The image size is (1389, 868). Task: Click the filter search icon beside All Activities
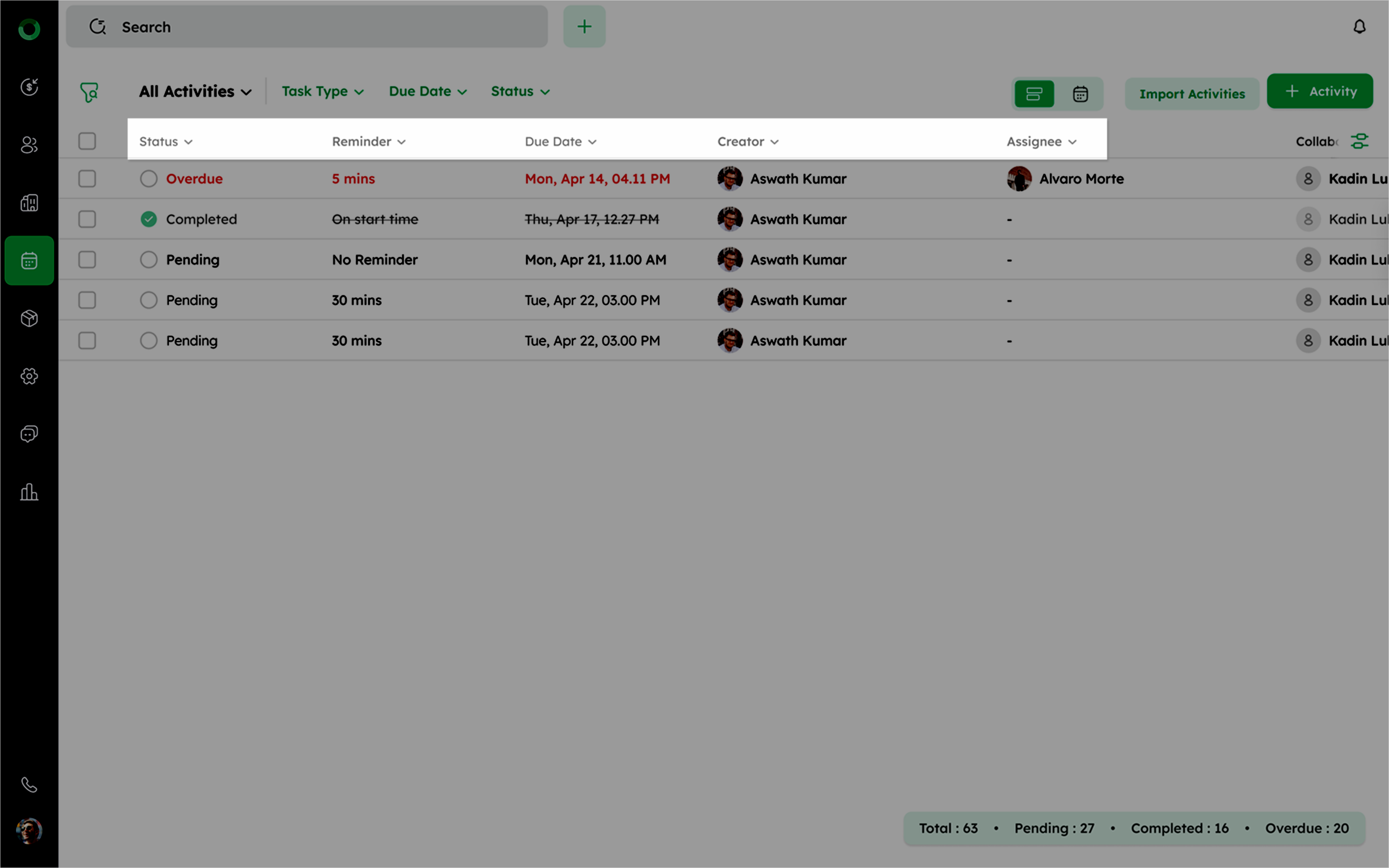click(89, 92)
